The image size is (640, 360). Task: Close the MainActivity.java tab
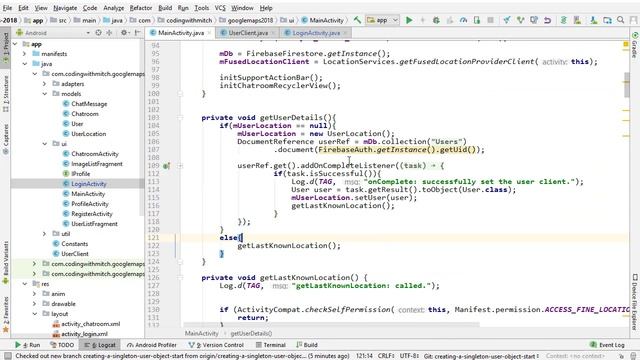209,33
